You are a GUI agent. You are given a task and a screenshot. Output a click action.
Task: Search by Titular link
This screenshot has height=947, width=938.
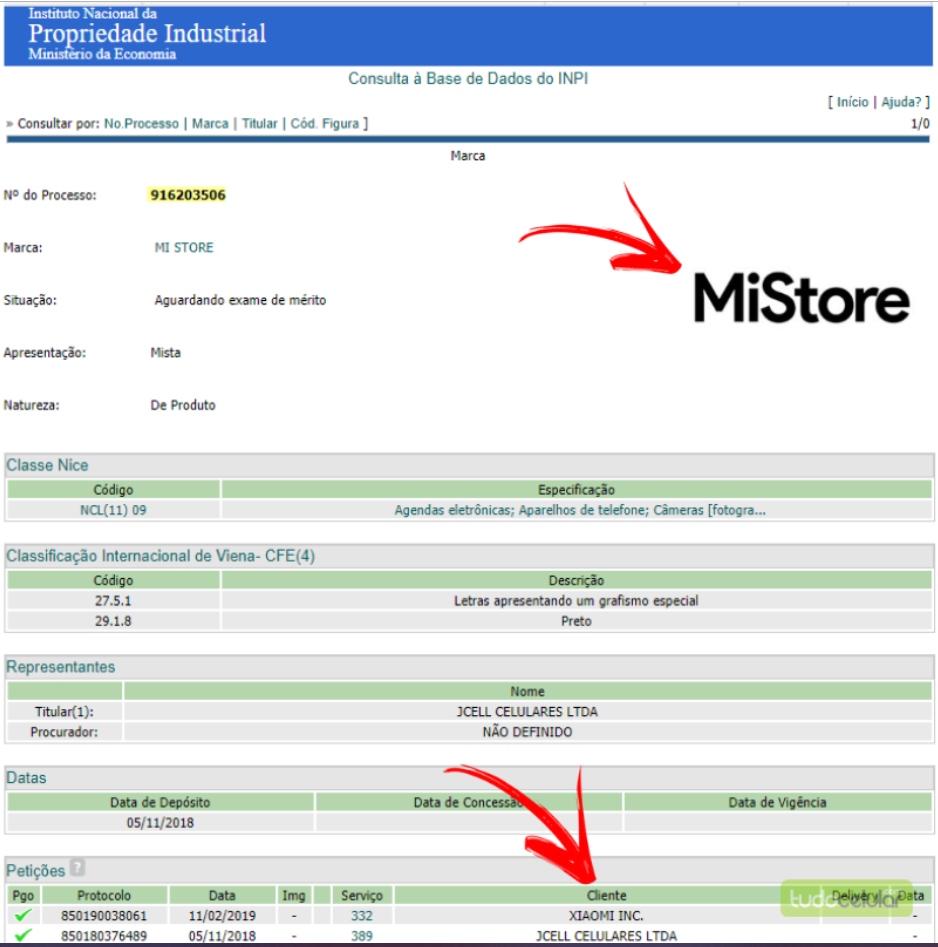[x=260, y=124]
